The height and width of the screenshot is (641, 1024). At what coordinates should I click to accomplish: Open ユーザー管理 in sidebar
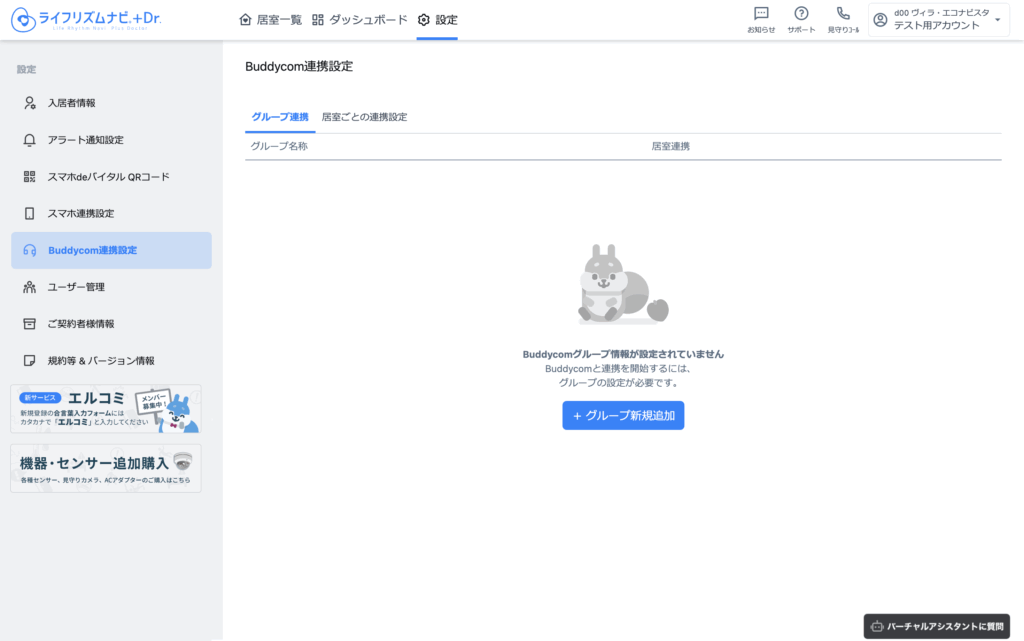pos(111,287)
